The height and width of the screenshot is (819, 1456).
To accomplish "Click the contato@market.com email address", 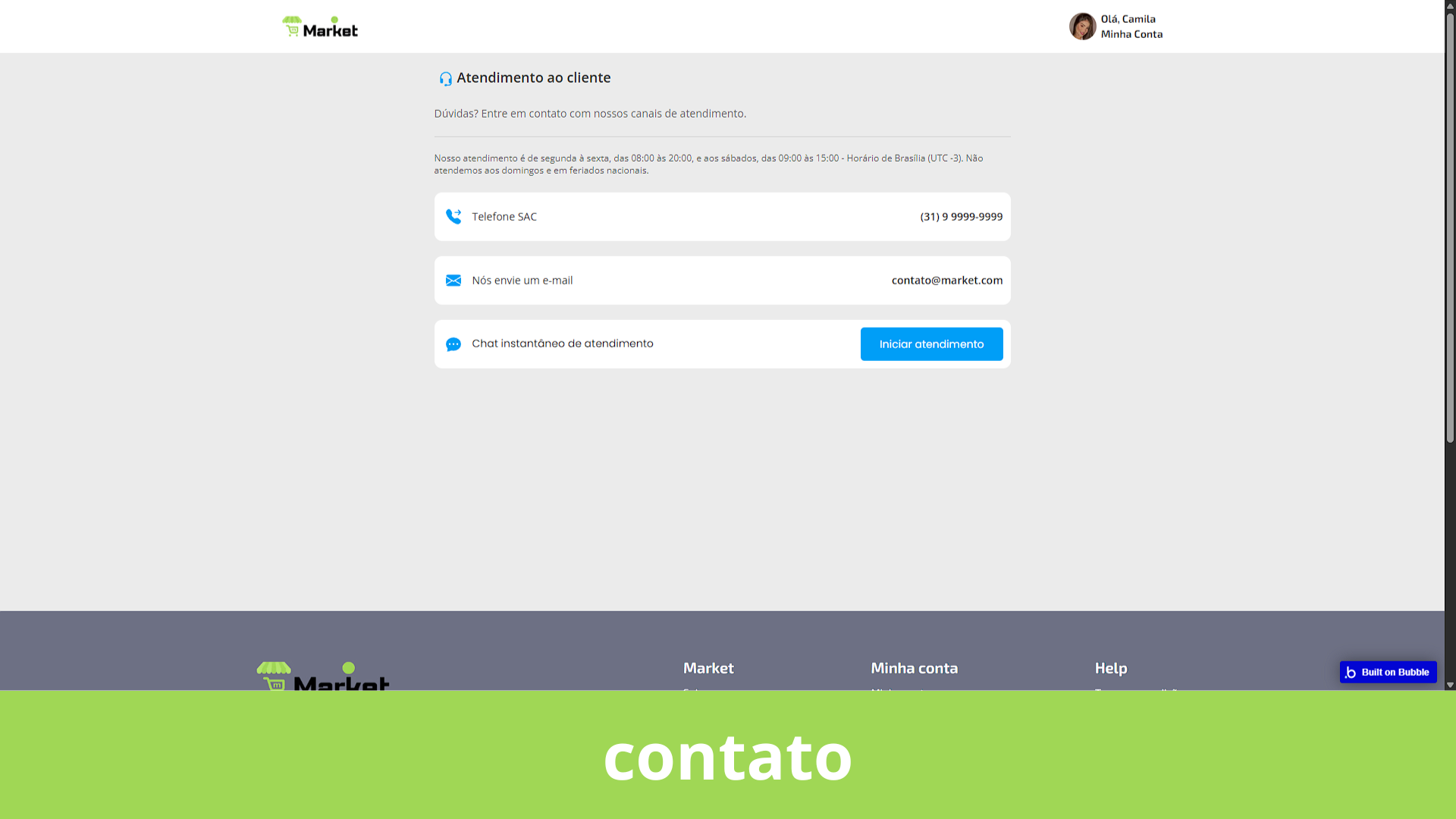I will (x=946, y=281).
